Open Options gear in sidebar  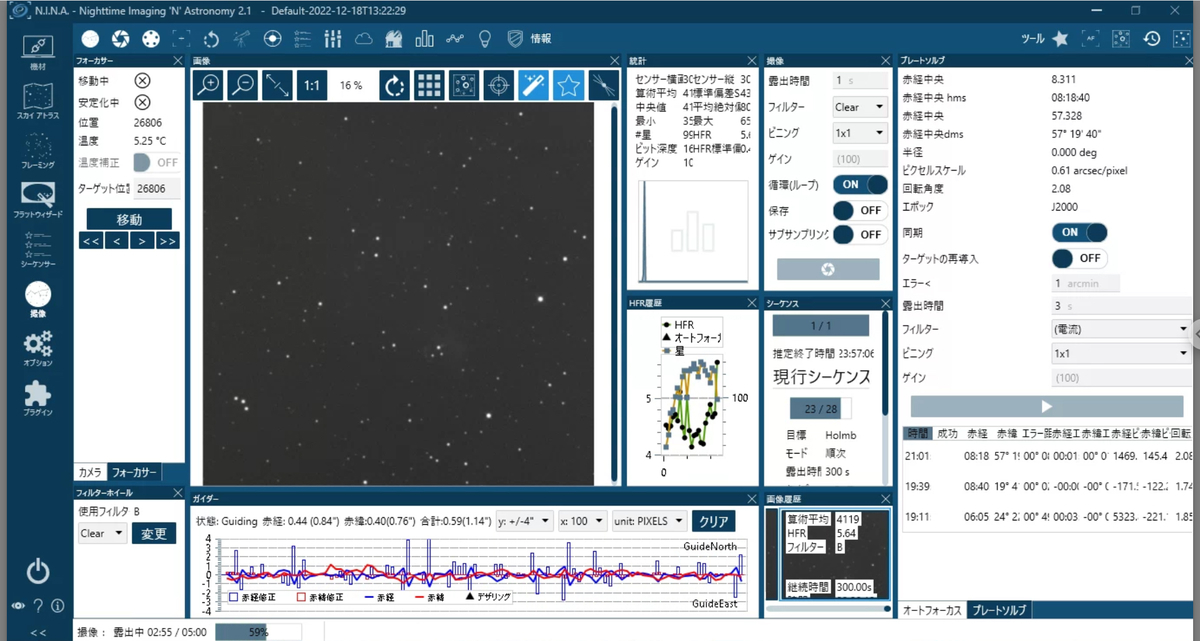click(37, 348)
